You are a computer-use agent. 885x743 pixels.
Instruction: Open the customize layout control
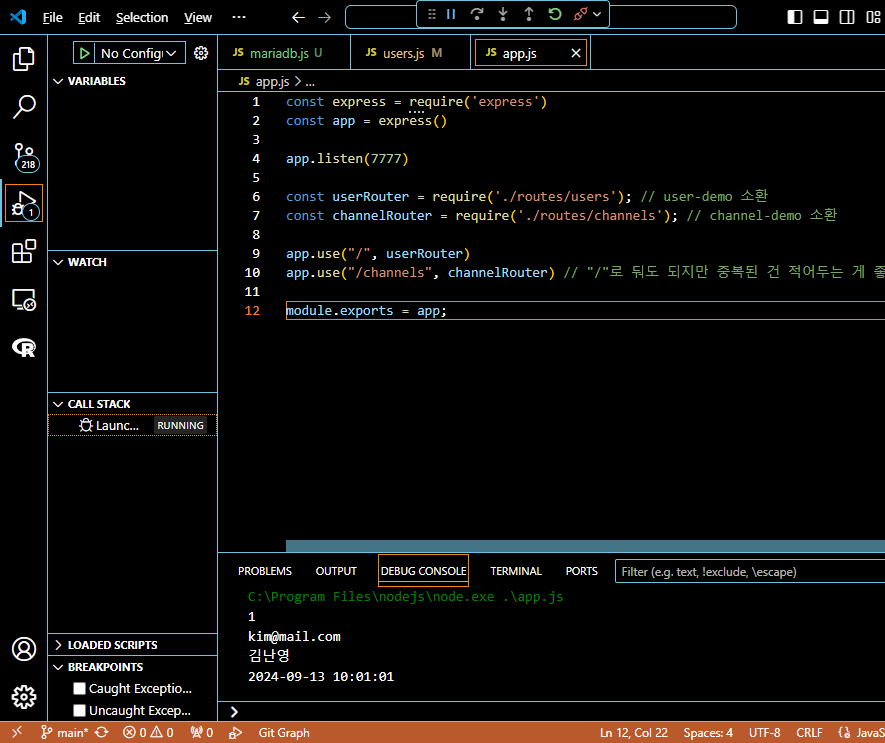[873, 17]
